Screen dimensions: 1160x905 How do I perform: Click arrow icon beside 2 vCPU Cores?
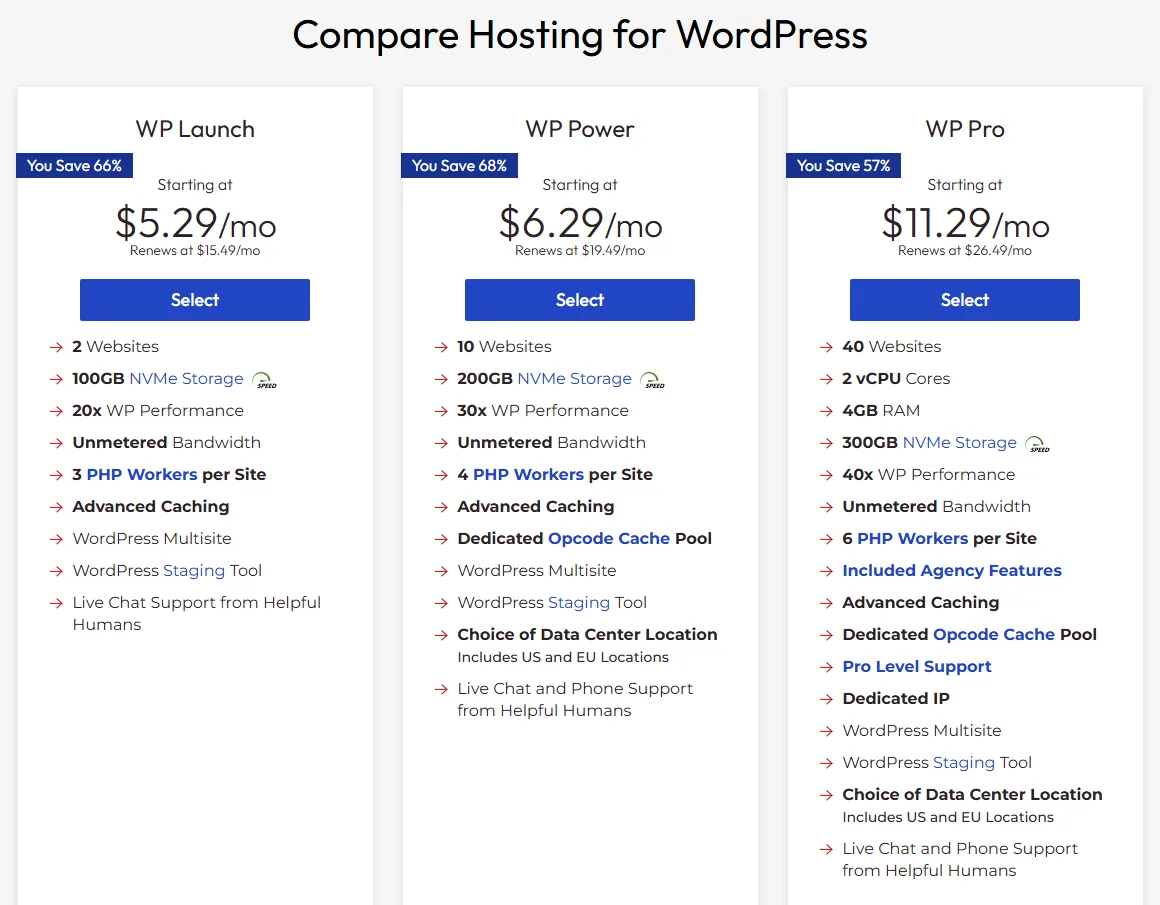[826, 380]
